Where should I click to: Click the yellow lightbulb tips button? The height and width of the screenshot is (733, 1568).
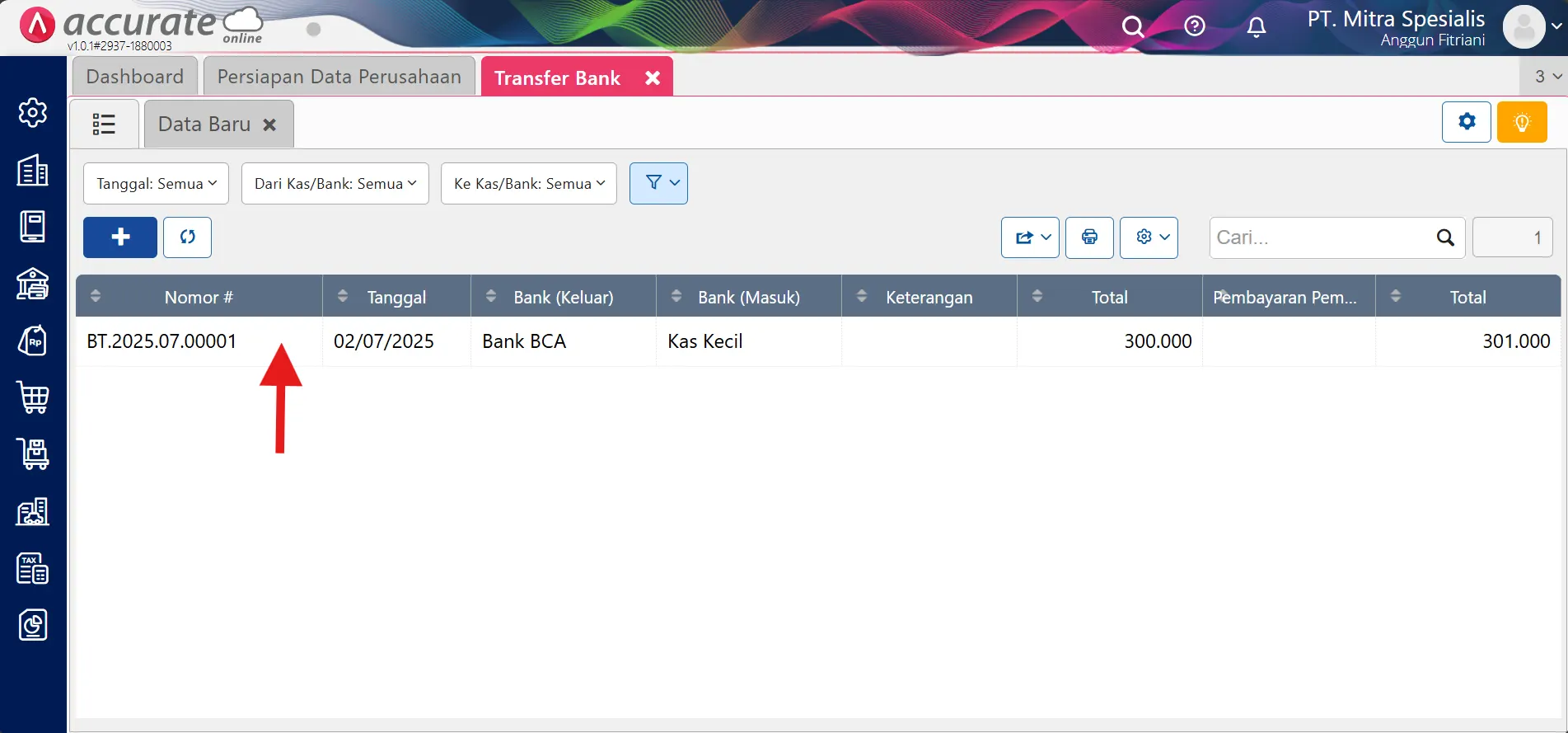(1521, 123)
